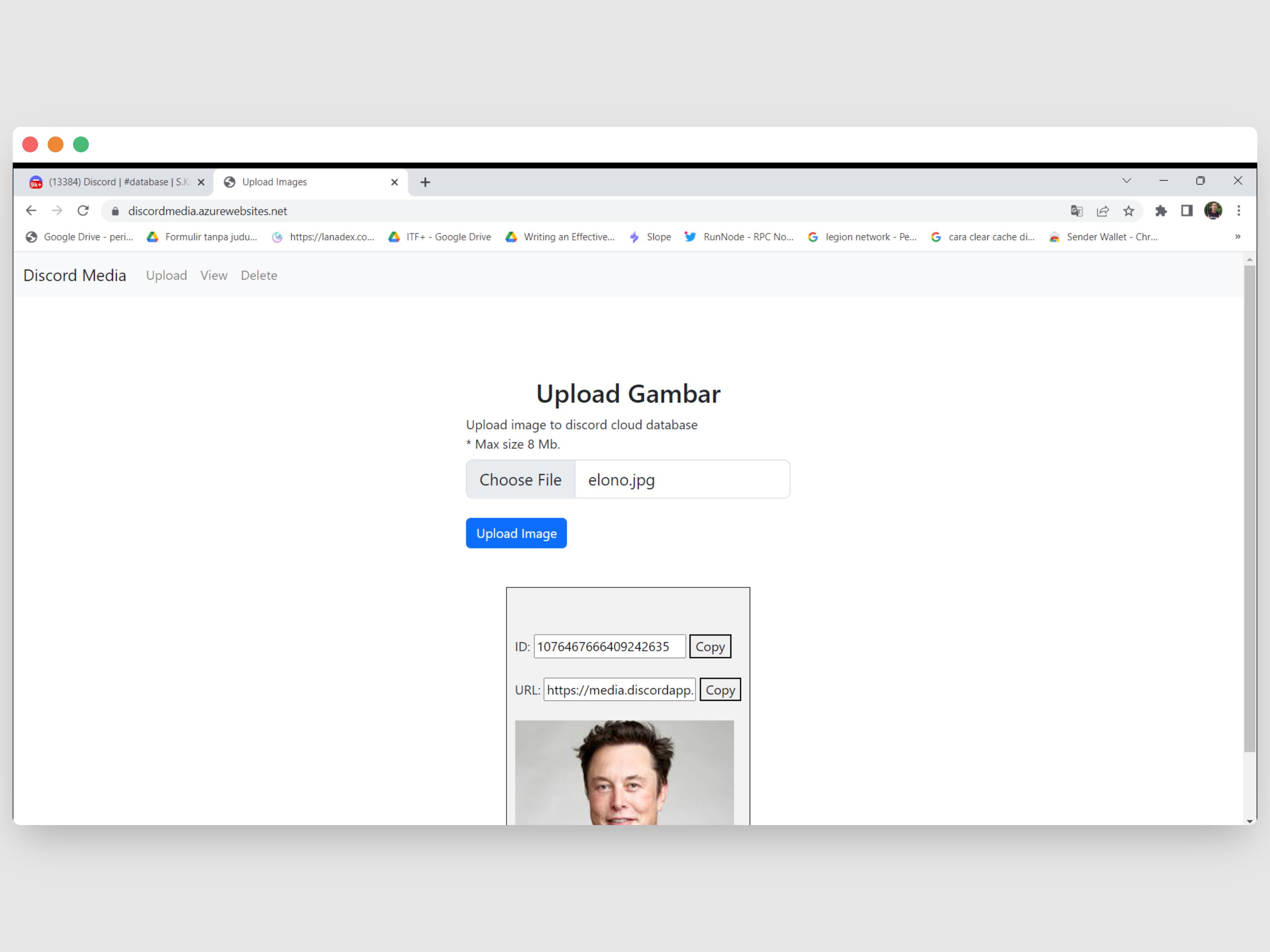1270x952 pixels.
Task: Open the Chrome profile avatar
Action: (1212, 211)
